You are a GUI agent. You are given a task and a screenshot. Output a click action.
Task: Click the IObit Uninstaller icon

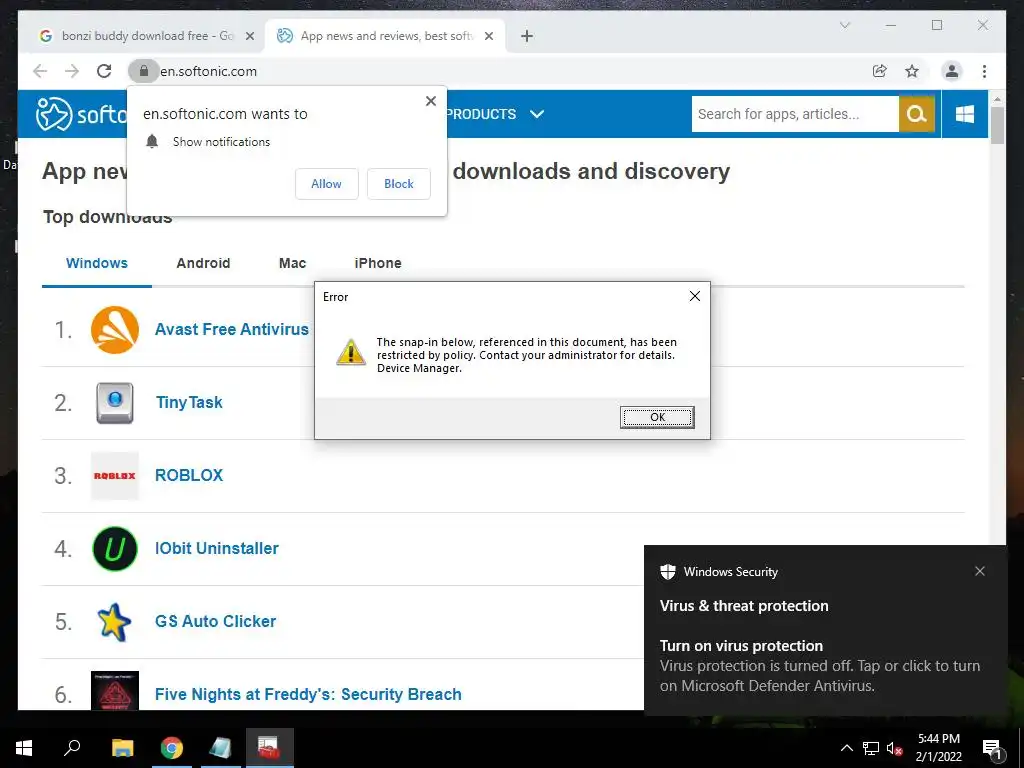point(115,549)
